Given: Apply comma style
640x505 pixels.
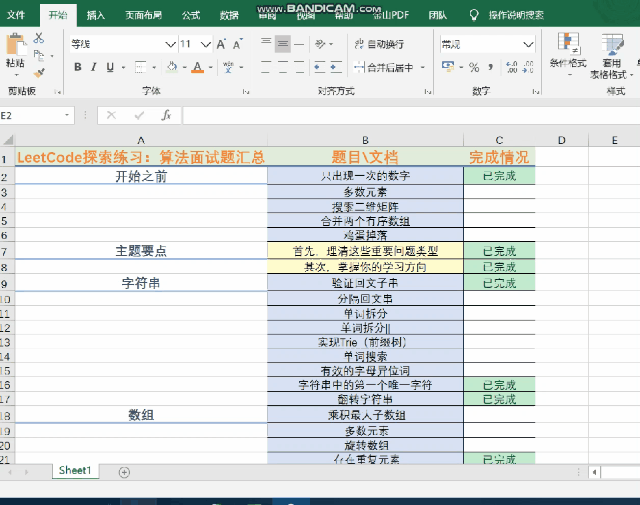Looking at the screenshot, I should point(491,67).
